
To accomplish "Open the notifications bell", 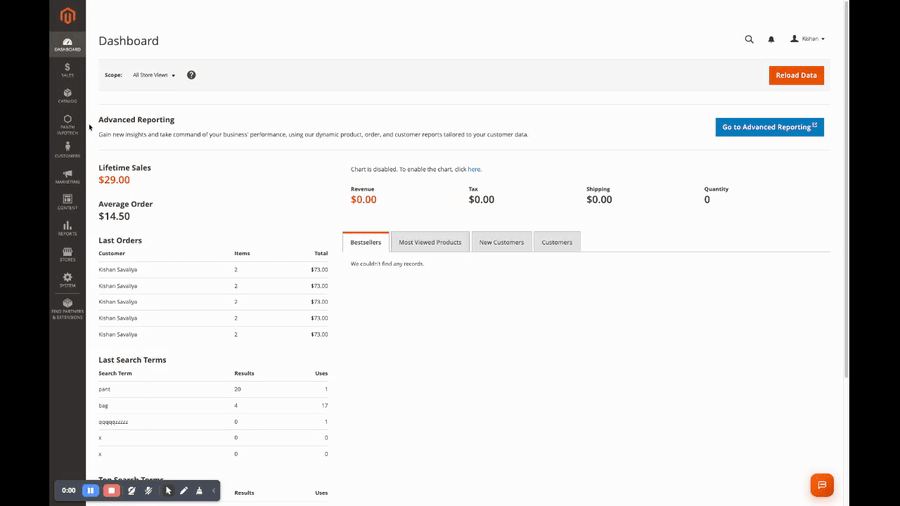I will [771, 39].
